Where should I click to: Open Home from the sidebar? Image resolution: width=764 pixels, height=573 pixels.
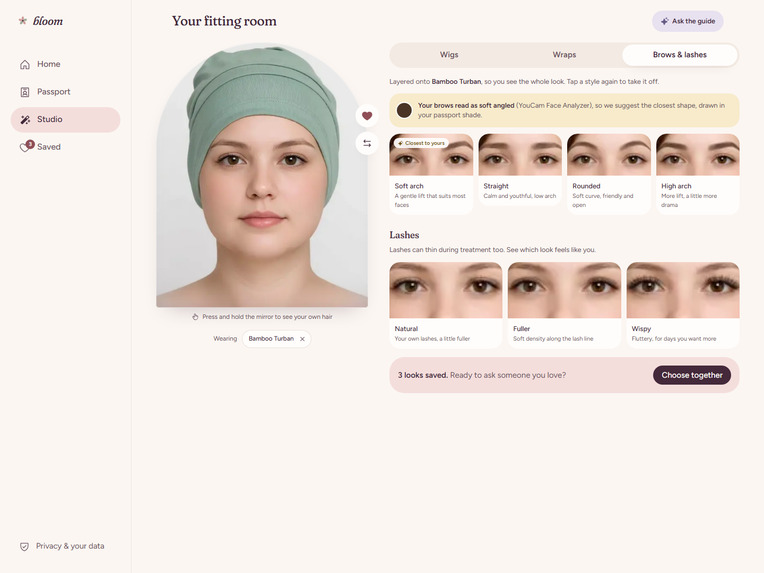pyautogui.click(x=65, y=64)
